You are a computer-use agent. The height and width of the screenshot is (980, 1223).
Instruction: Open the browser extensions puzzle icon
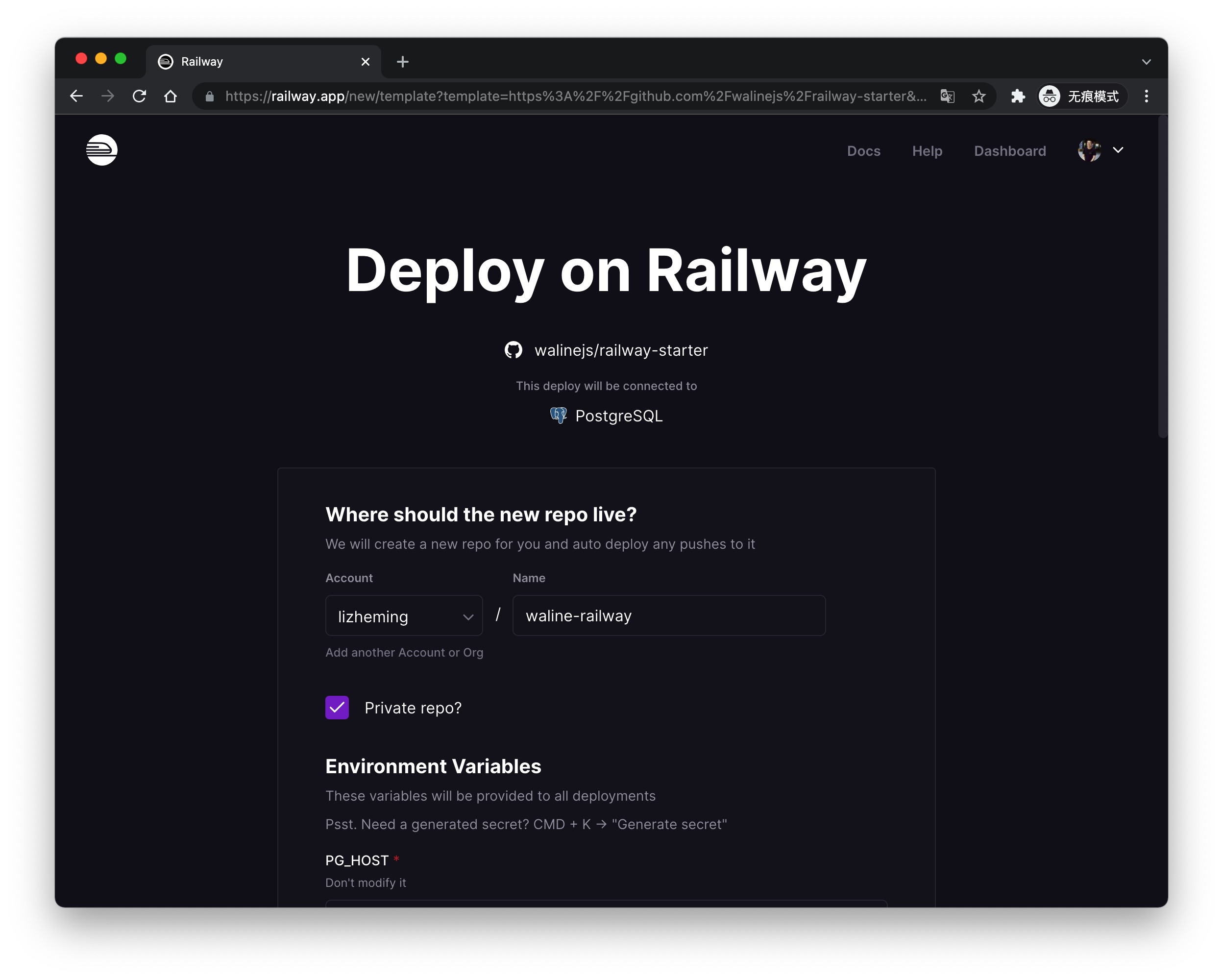1018,97
